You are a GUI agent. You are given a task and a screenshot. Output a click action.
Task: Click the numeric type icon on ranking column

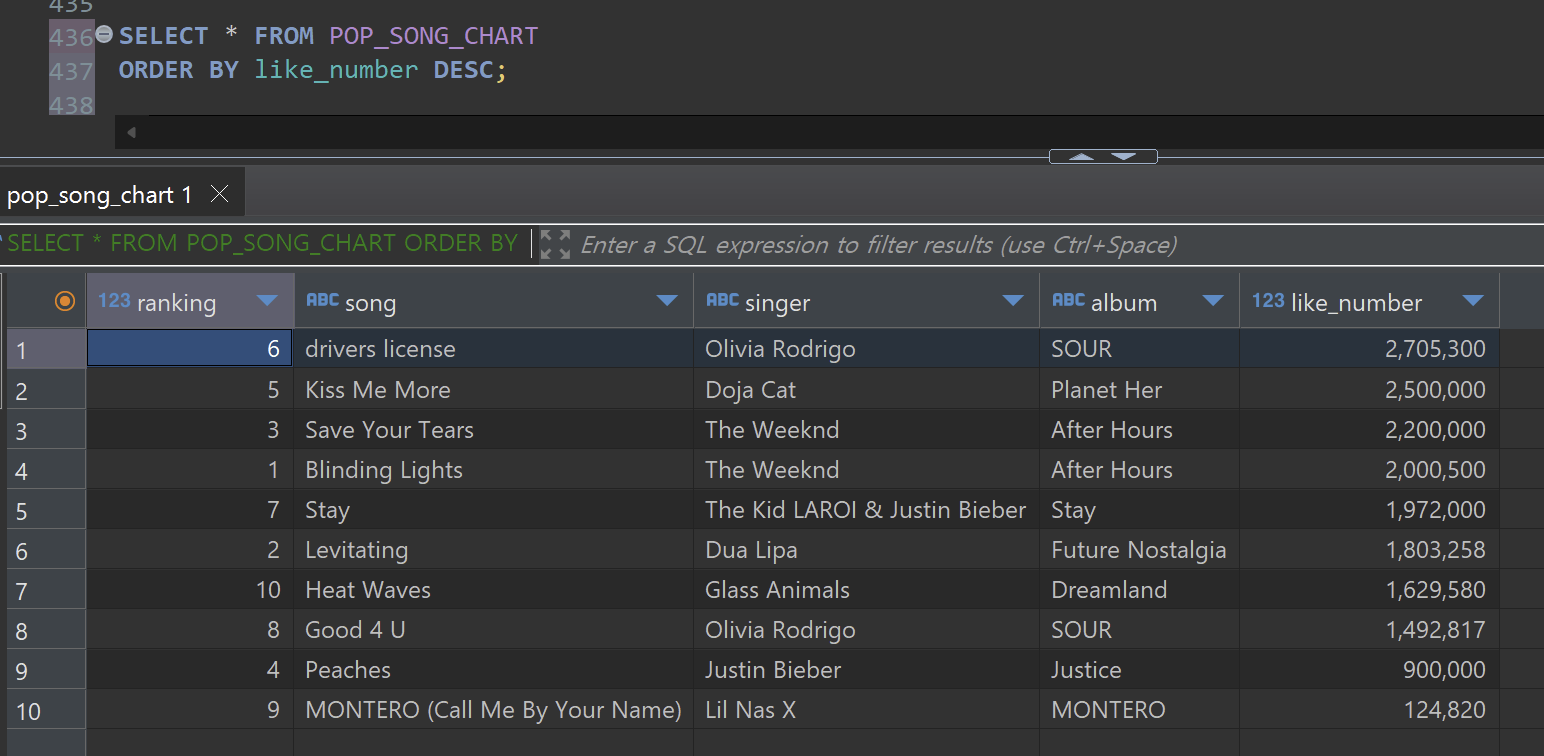tap(114, 300)
